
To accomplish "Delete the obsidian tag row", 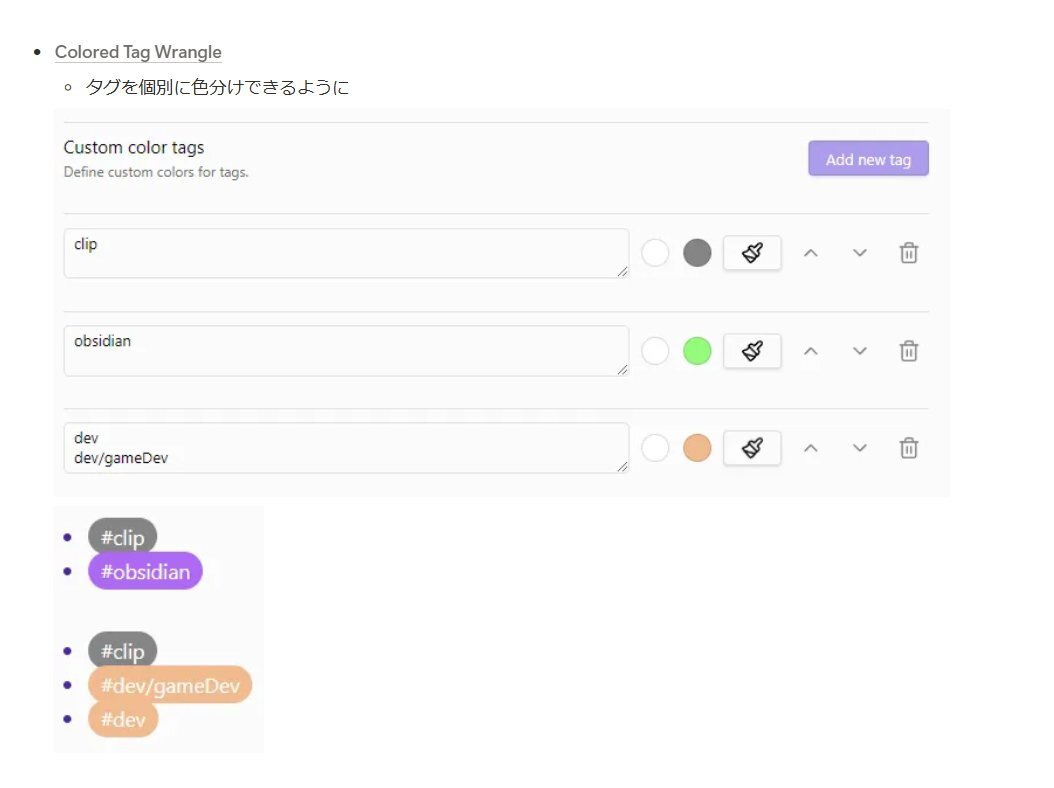I will (x=908, y=351).
